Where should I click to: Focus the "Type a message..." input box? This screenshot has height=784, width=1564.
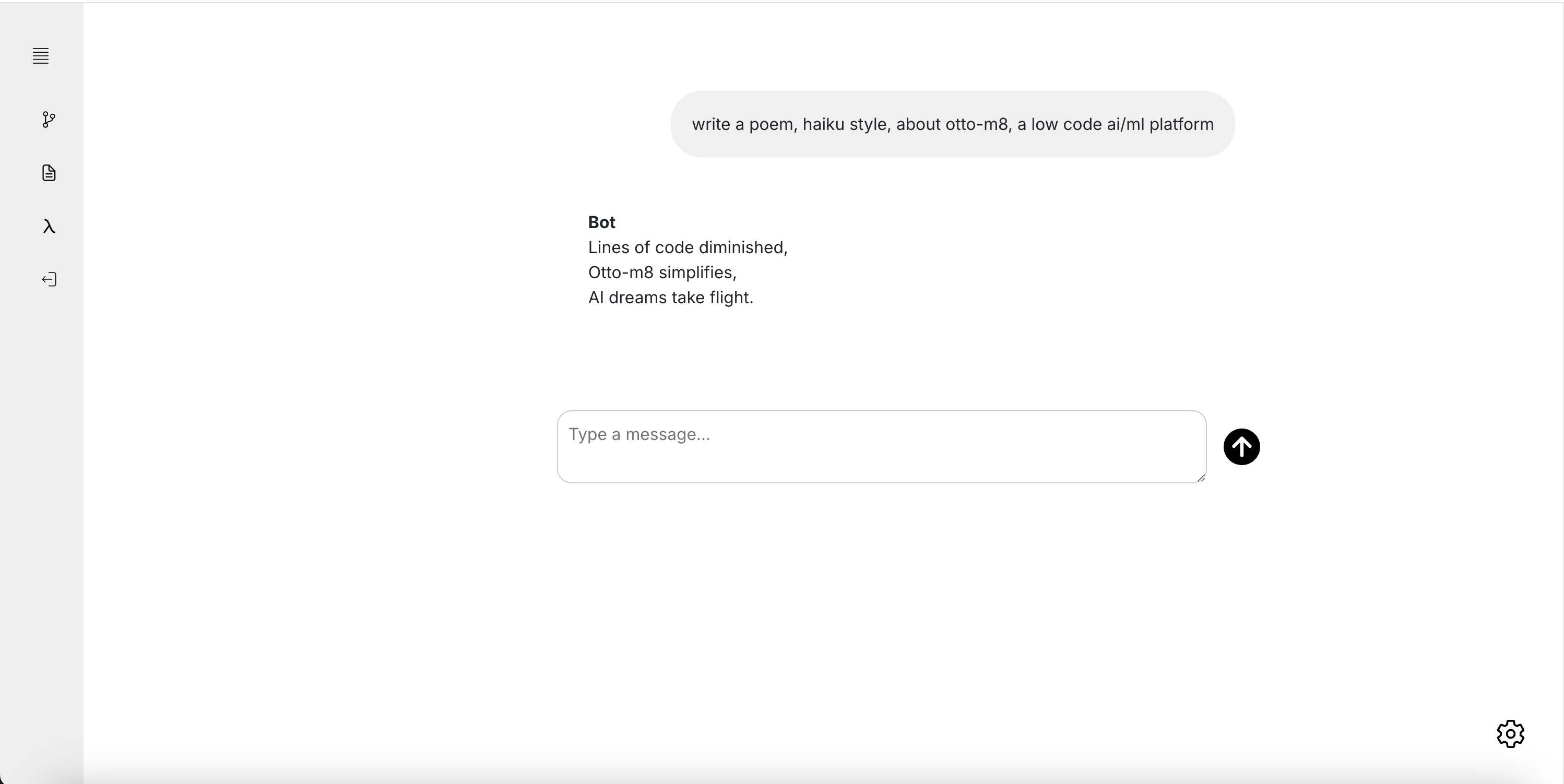pos(880,446)
